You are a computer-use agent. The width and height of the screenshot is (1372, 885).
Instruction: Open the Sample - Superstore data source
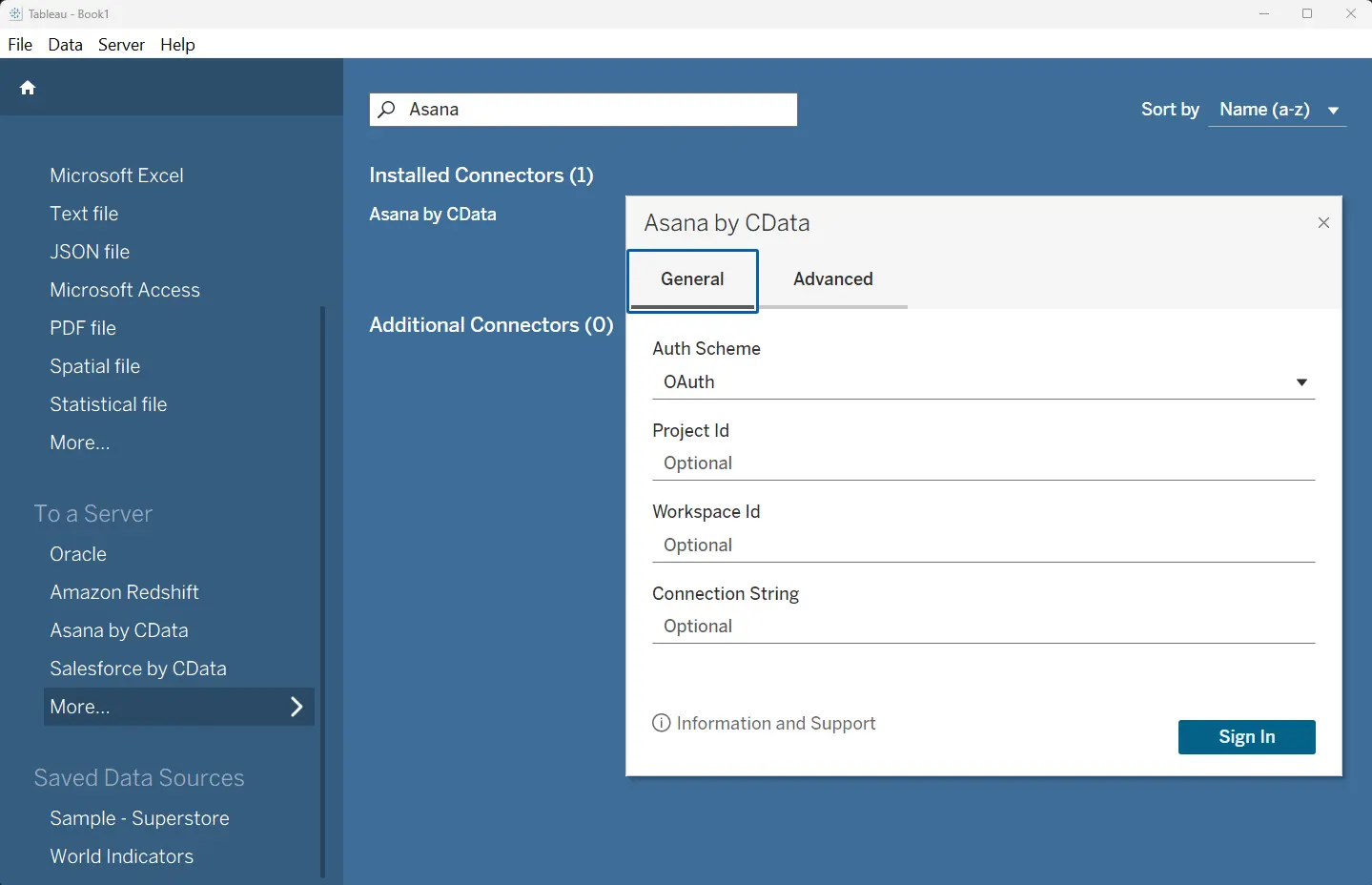tap(139, 817)
